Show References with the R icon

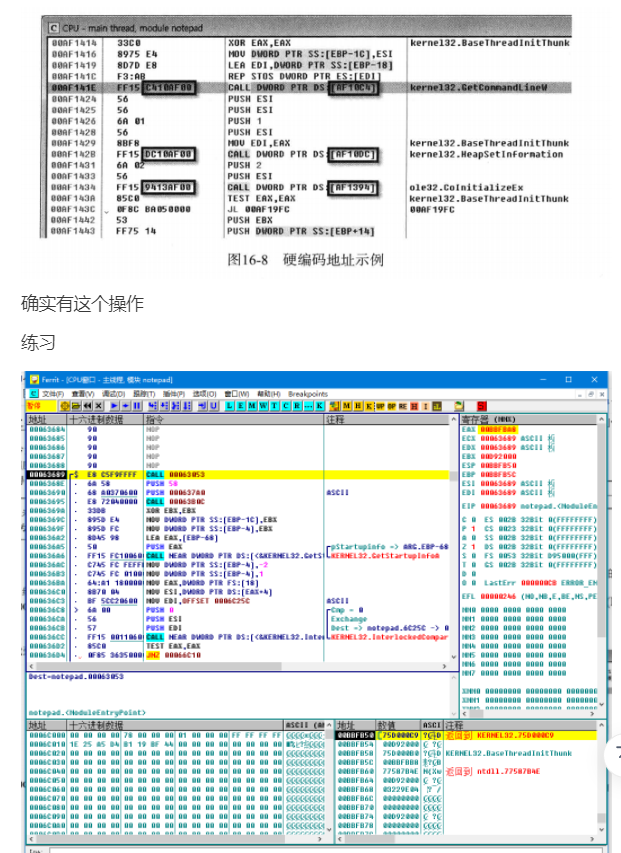296,405
